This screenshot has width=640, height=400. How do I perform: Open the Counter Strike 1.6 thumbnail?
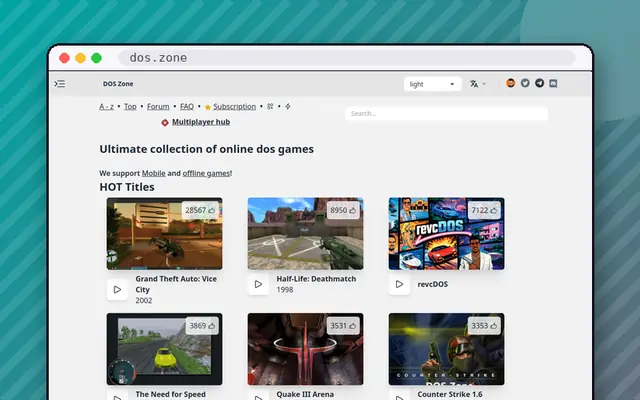(x=447, y=349)
